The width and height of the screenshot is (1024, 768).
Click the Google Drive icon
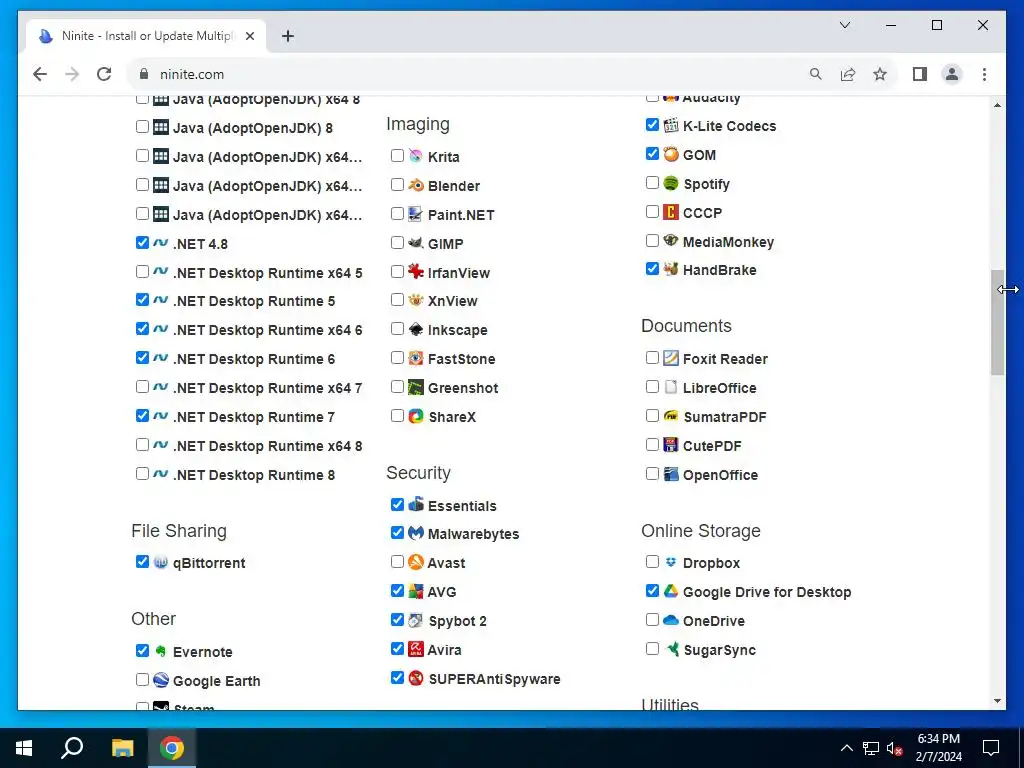pyautogui.click(x=671, y=591)
